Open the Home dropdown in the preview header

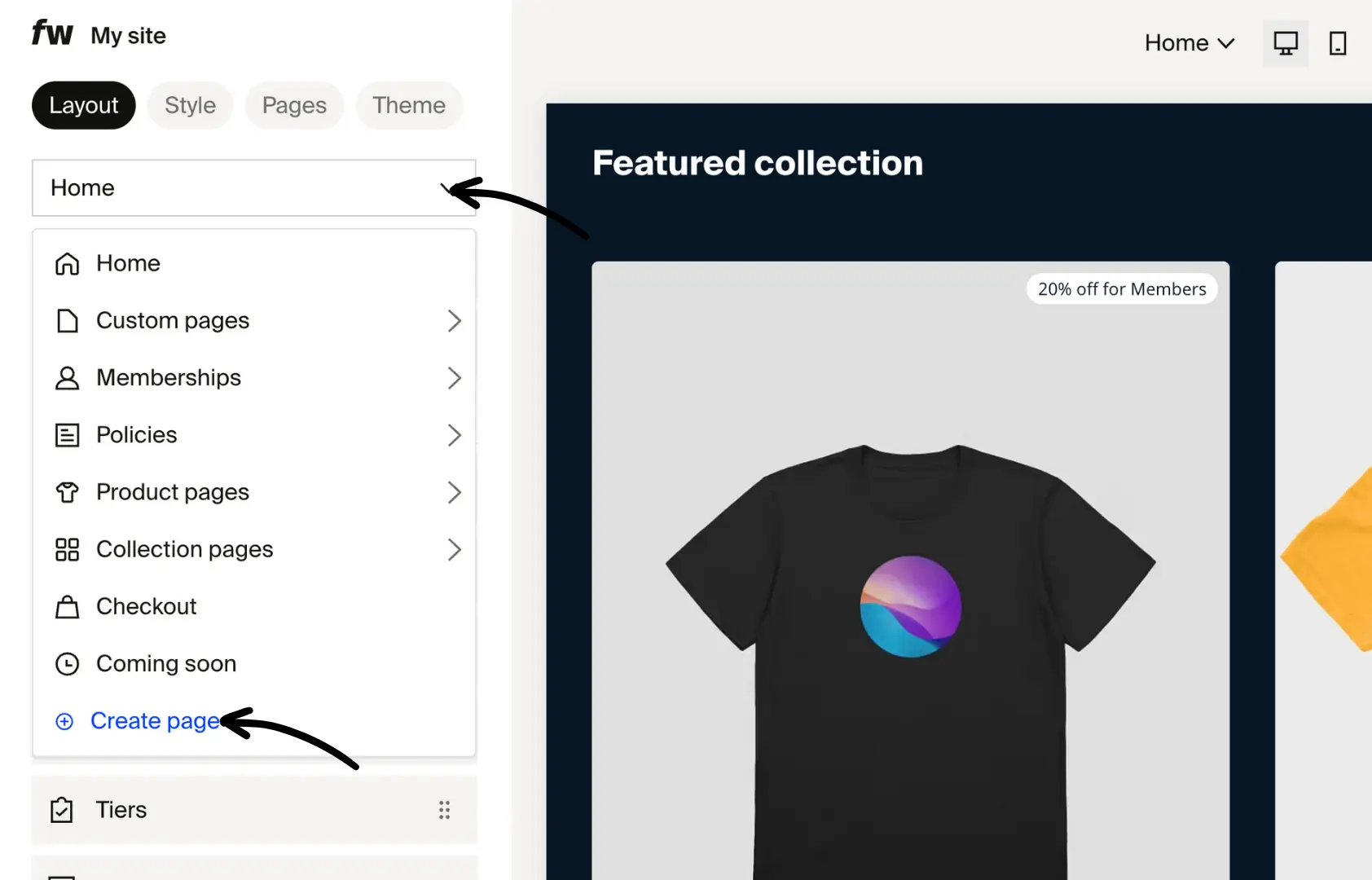click(x=1190, y=42)
